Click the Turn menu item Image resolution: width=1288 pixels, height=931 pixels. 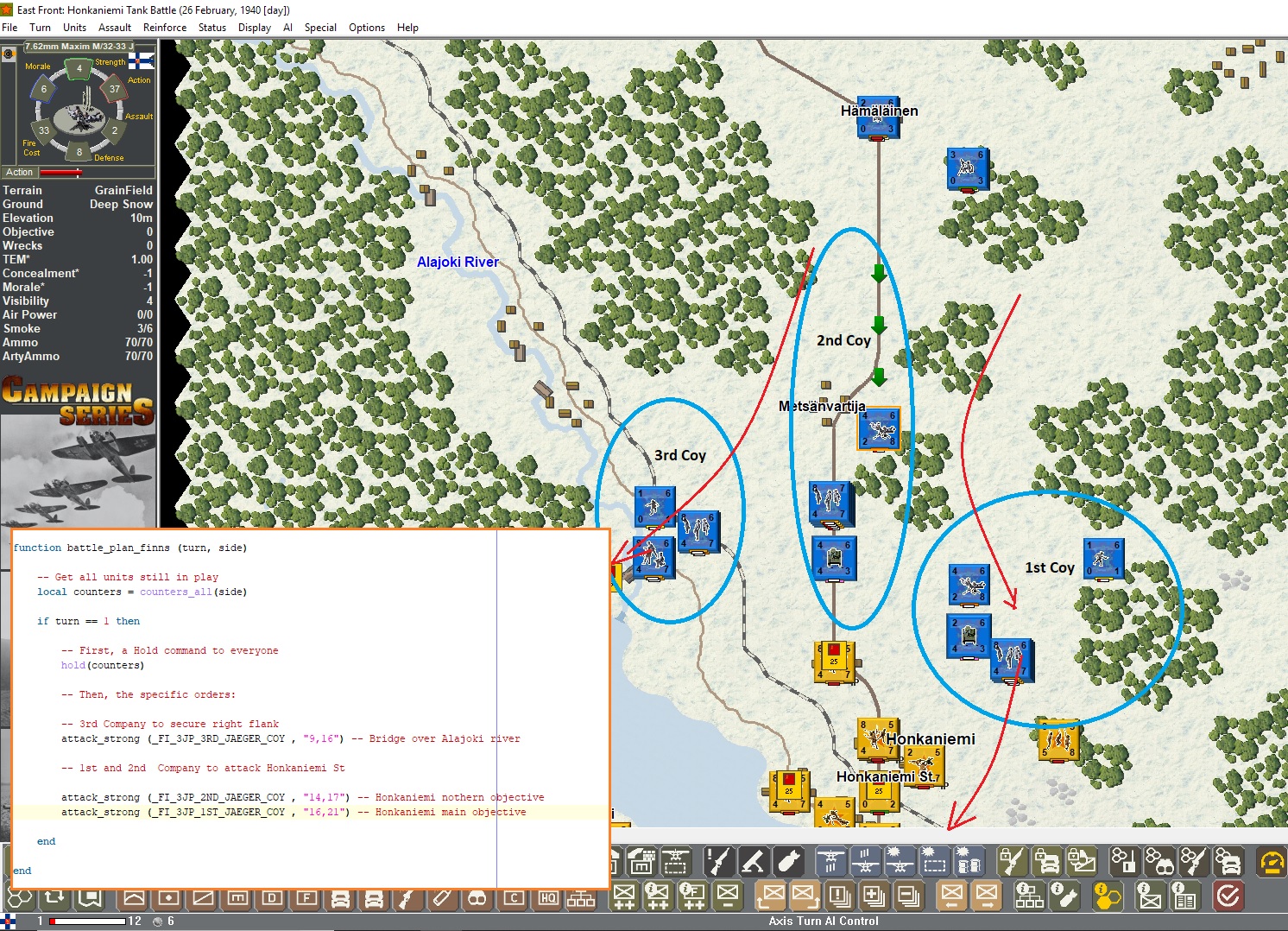pos(40,27)
